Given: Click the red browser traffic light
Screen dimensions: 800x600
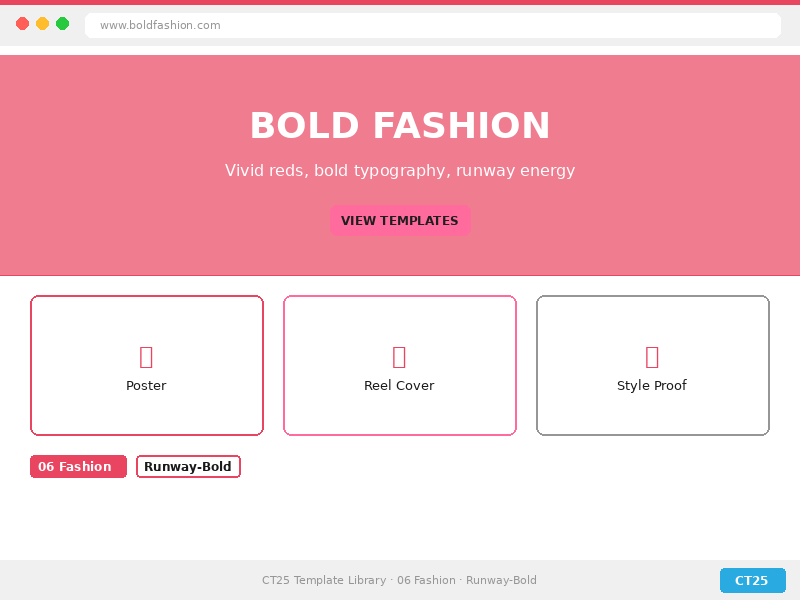Looking at the screenshot, I should click(x=22, y=24).
